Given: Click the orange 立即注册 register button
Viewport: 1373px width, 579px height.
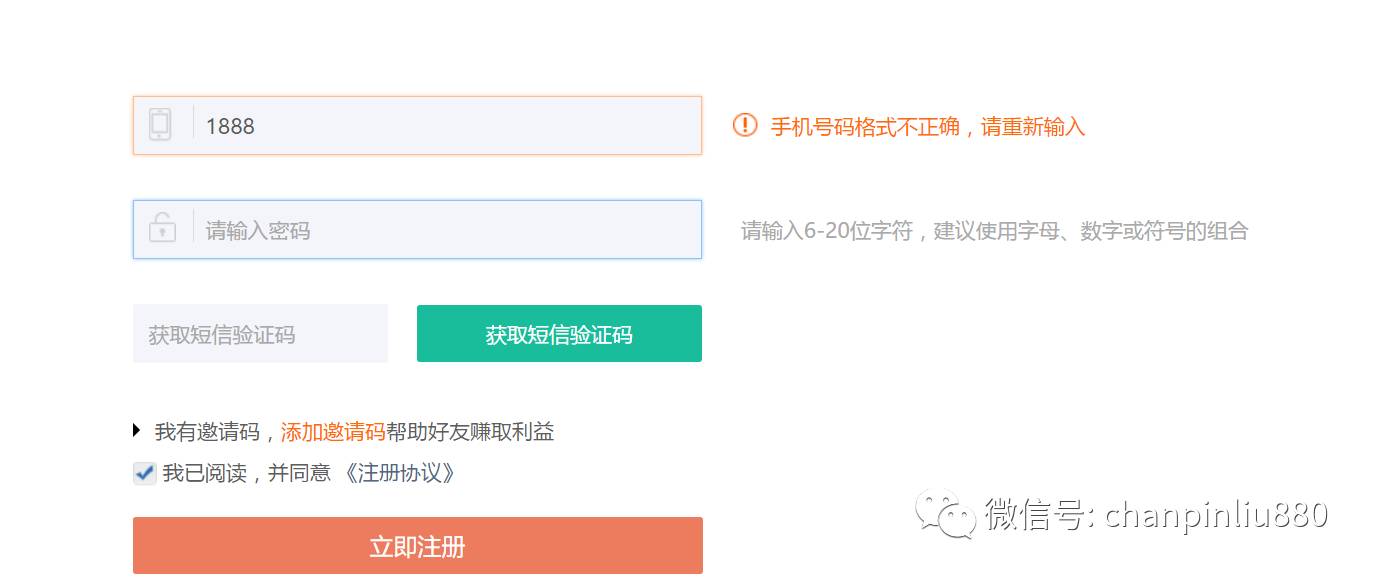Looking at the screenshot, I should 418,546.
